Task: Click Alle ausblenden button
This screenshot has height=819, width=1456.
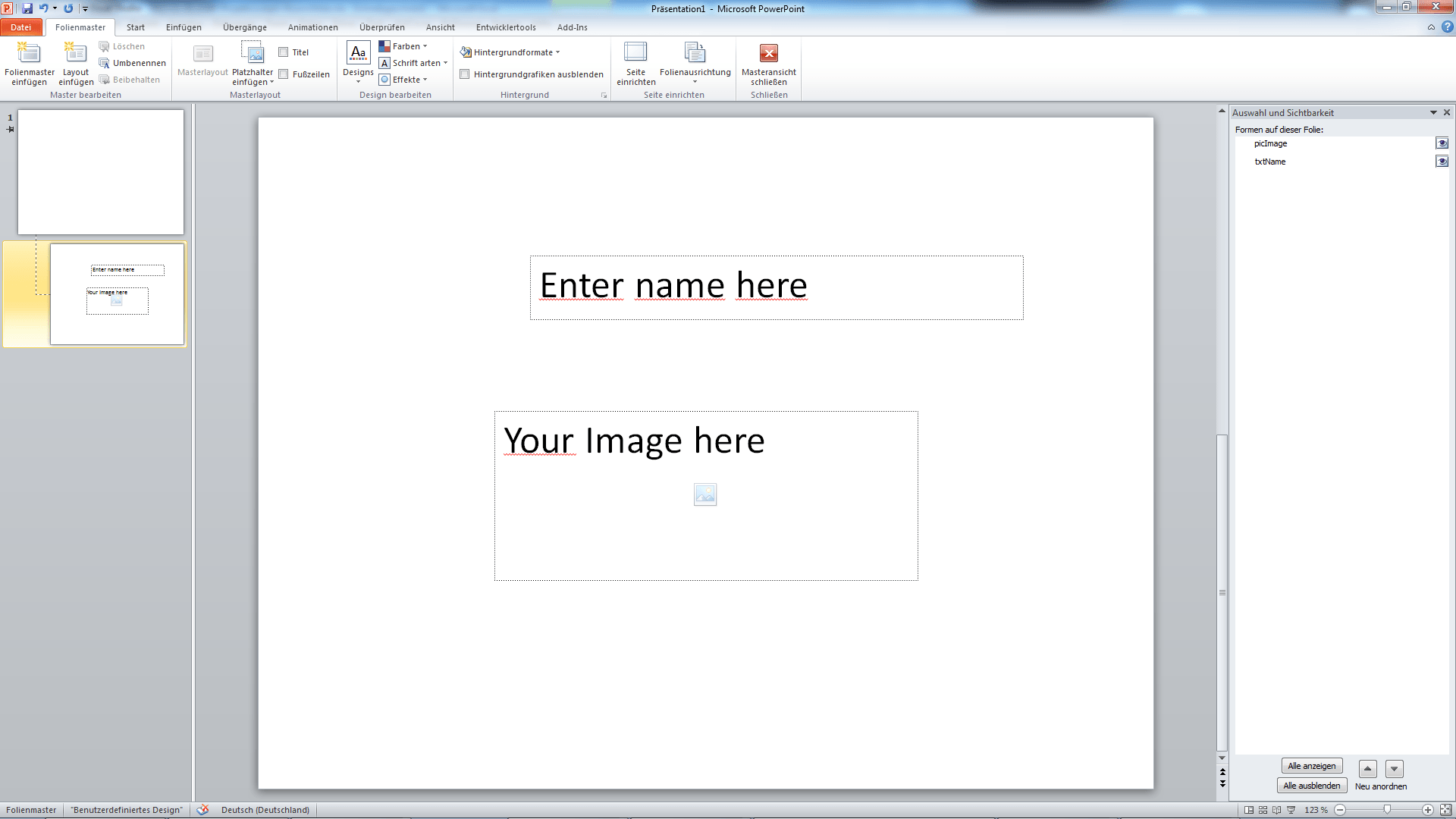Action: click(1312, 786)
